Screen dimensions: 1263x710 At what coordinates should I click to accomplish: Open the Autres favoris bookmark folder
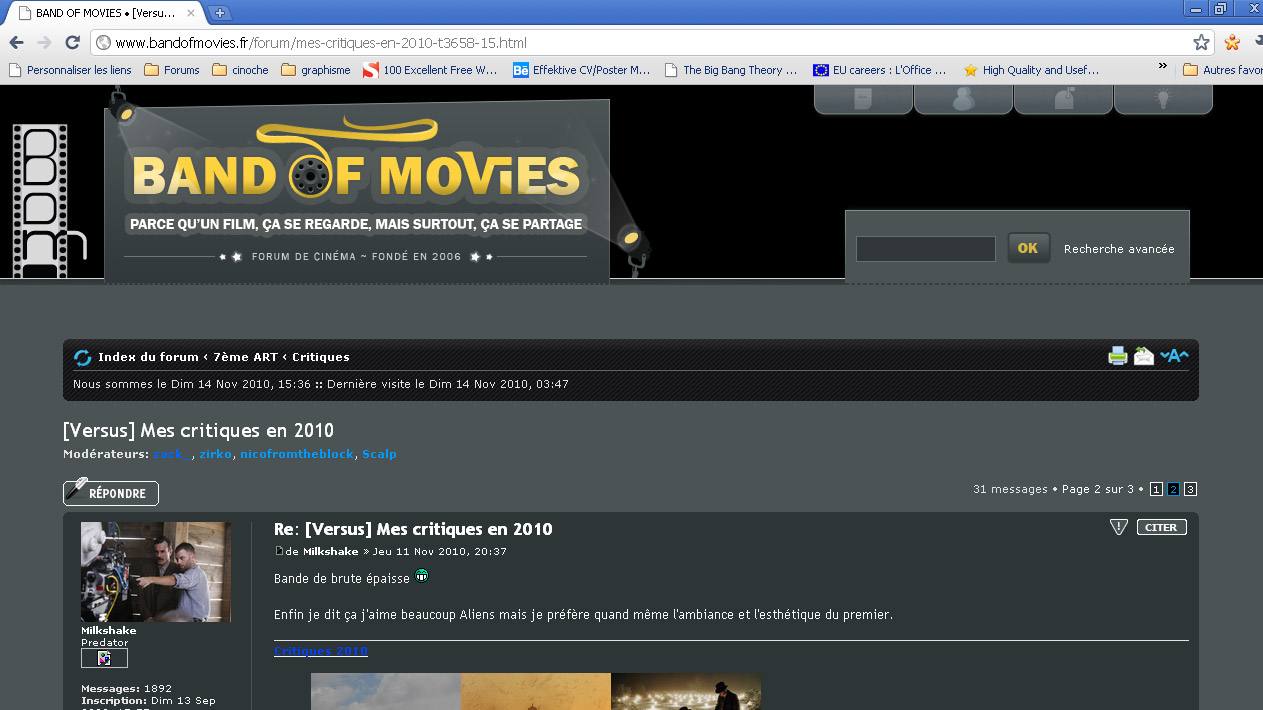(1222, 70)
